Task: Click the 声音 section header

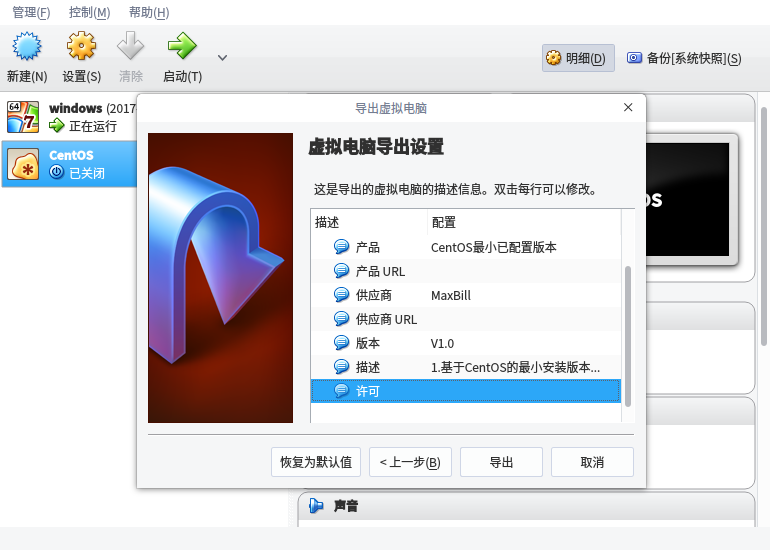Action: pyautogui.click(x=526, y=506)
